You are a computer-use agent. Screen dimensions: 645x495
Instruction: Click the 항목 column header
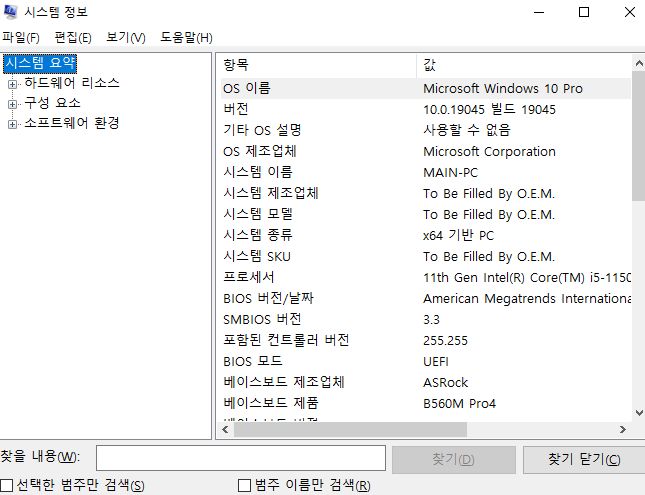point(319,65)
